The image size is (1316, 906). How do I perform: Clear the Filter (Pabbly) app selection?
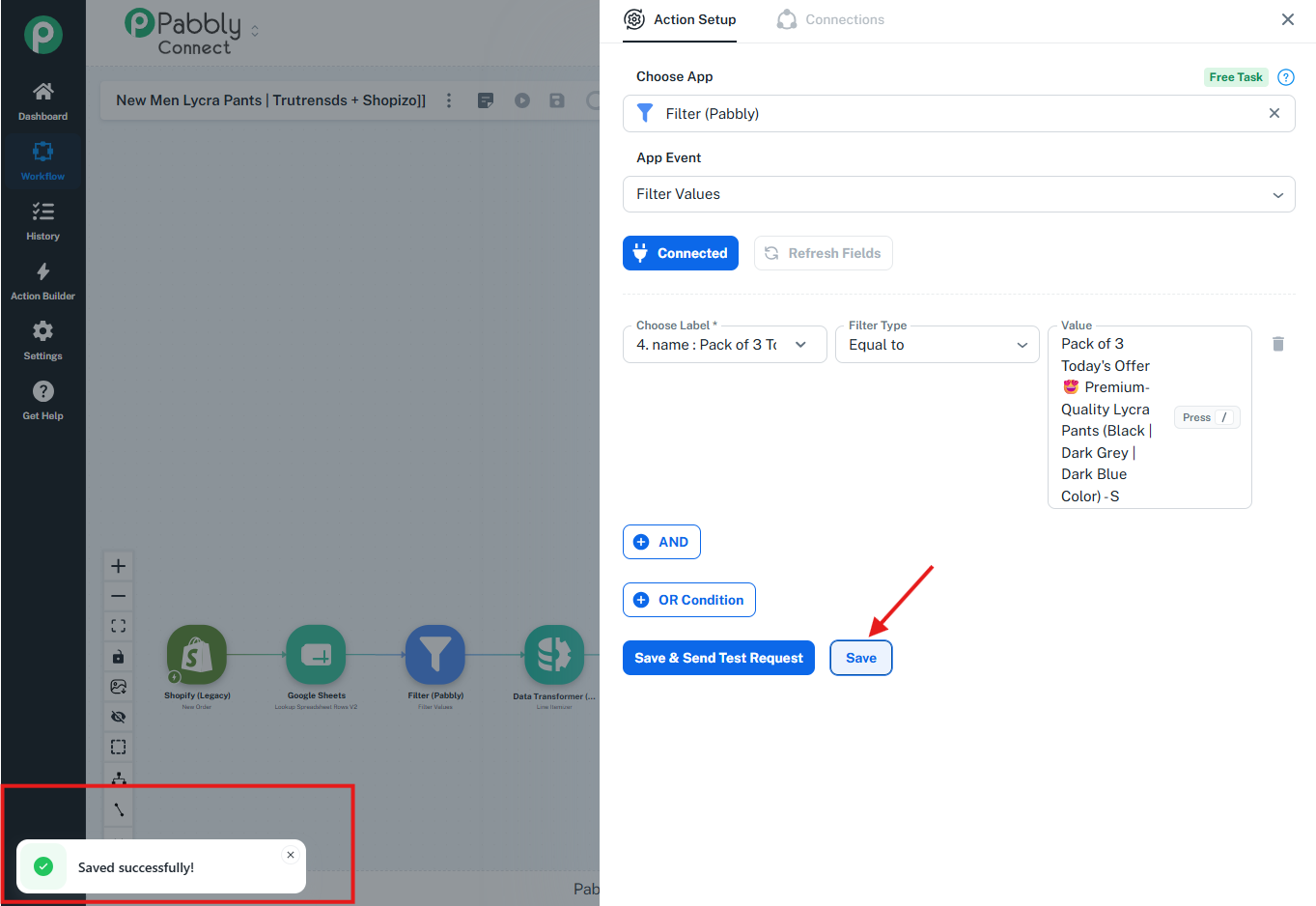1274,113
